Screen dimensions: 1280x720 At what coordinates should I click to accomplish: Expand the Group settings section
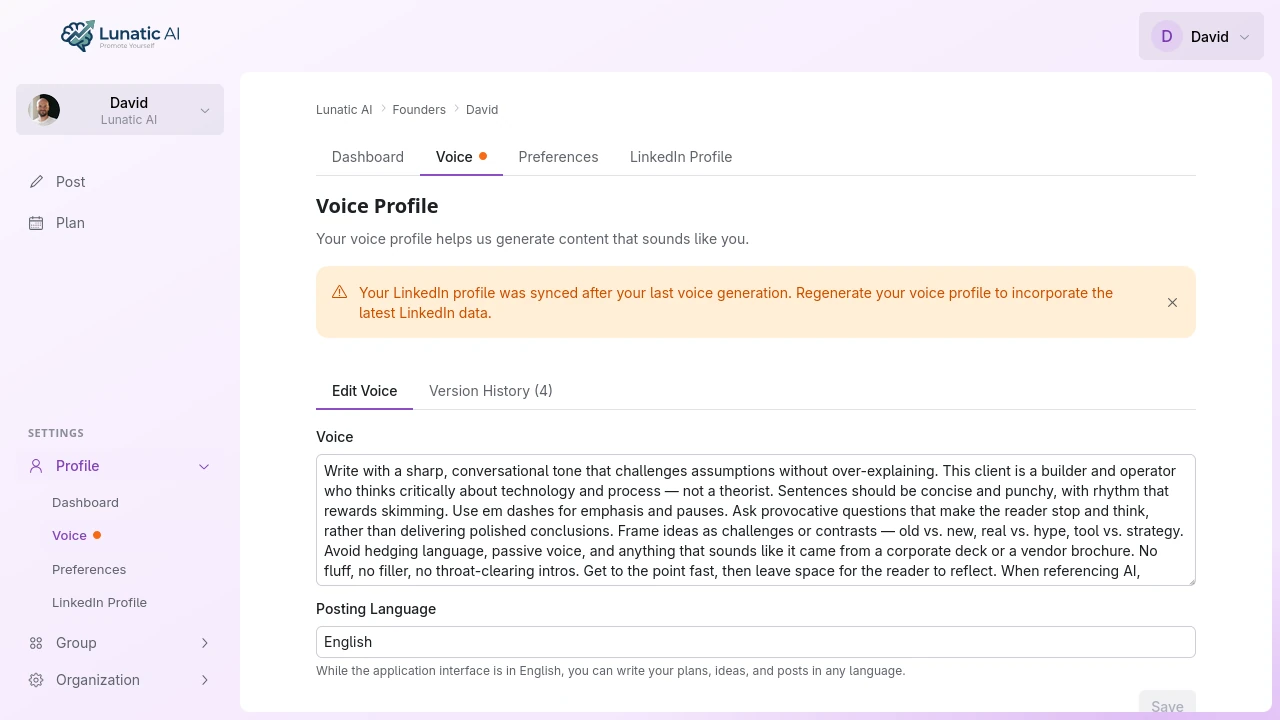[x=204, y=643]
